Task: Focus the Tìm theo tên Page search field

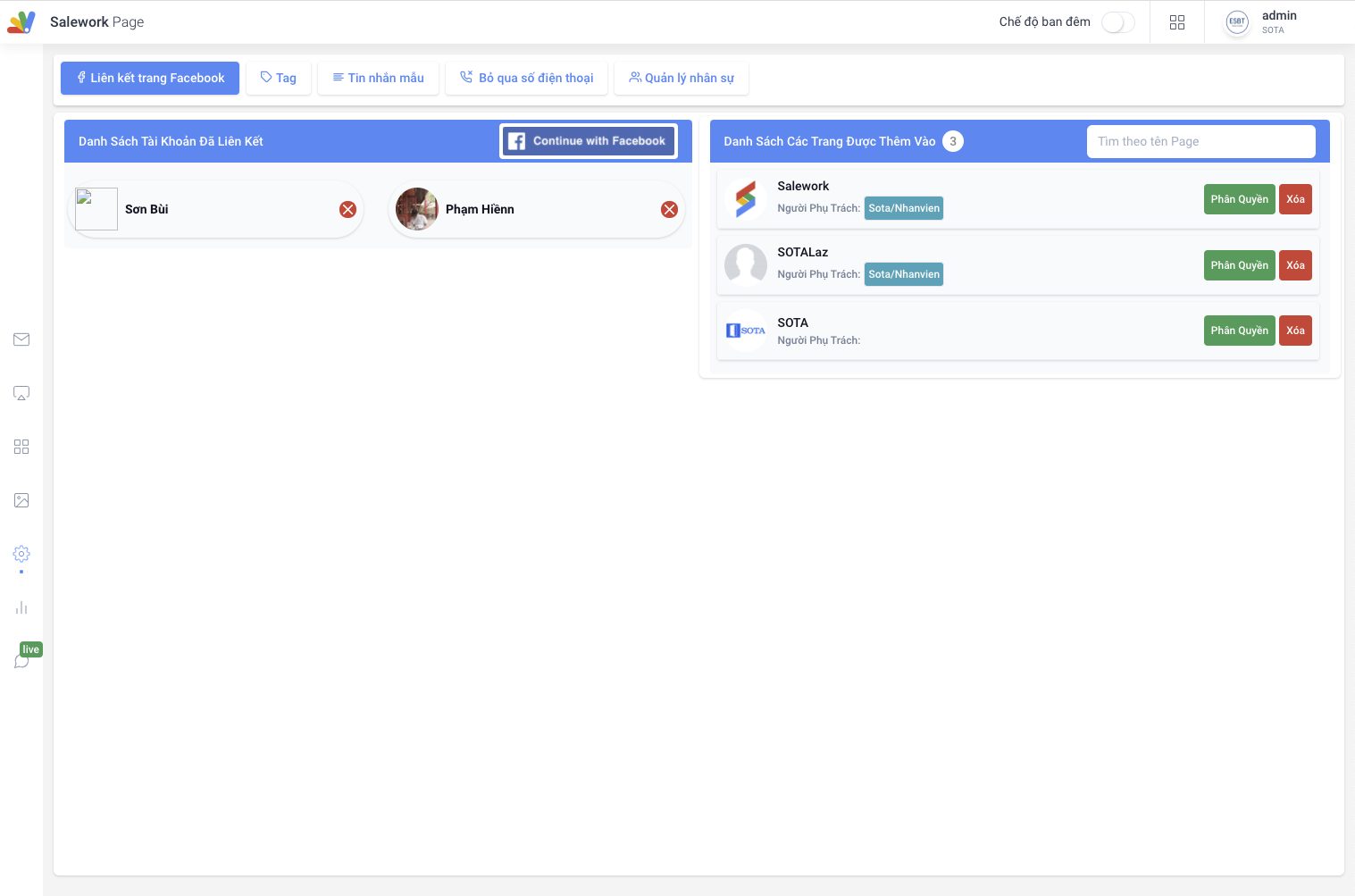Action: click(1200, 141)
